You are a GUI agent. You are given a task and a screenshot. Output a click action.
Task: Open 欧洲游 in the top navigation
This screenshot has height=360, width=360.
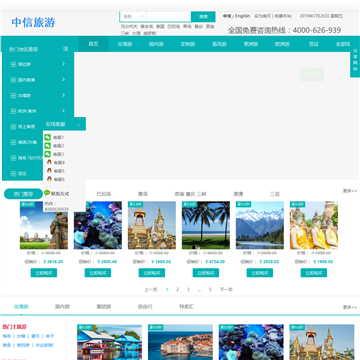coord(282,44)
